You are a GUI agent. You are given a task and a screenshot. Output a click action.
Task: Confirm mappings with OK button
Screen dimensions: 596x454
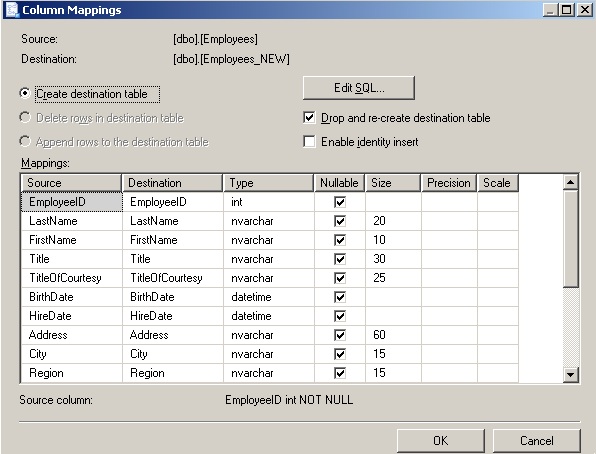[441, 441]
